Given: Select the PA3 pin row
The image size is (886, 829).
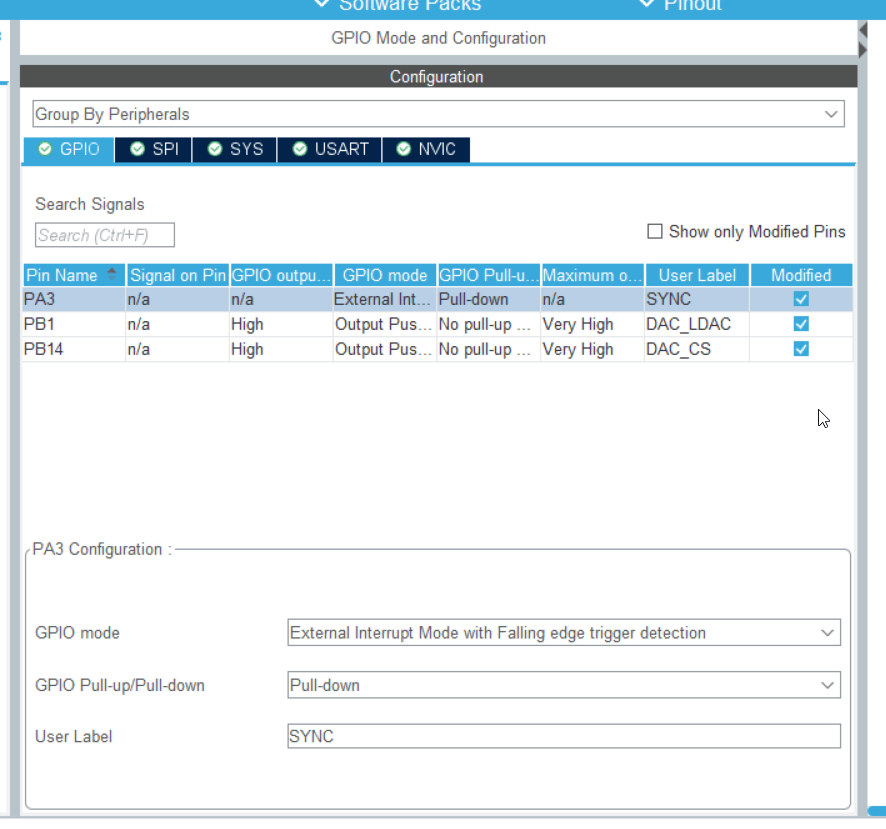Looking at the screenshot, I should [x=437, y=300].
